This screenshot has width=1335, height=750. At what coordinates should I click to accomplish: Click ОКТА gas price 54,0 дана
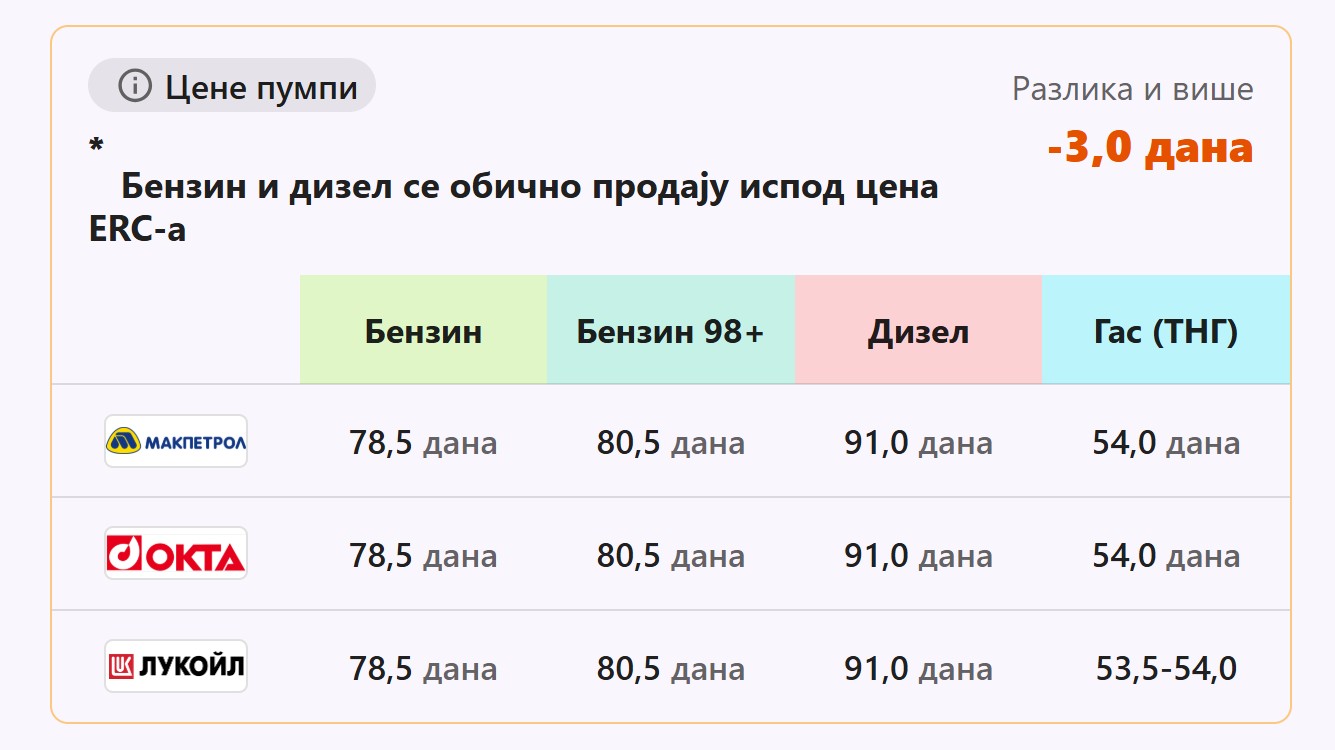tap(1166, 555)
